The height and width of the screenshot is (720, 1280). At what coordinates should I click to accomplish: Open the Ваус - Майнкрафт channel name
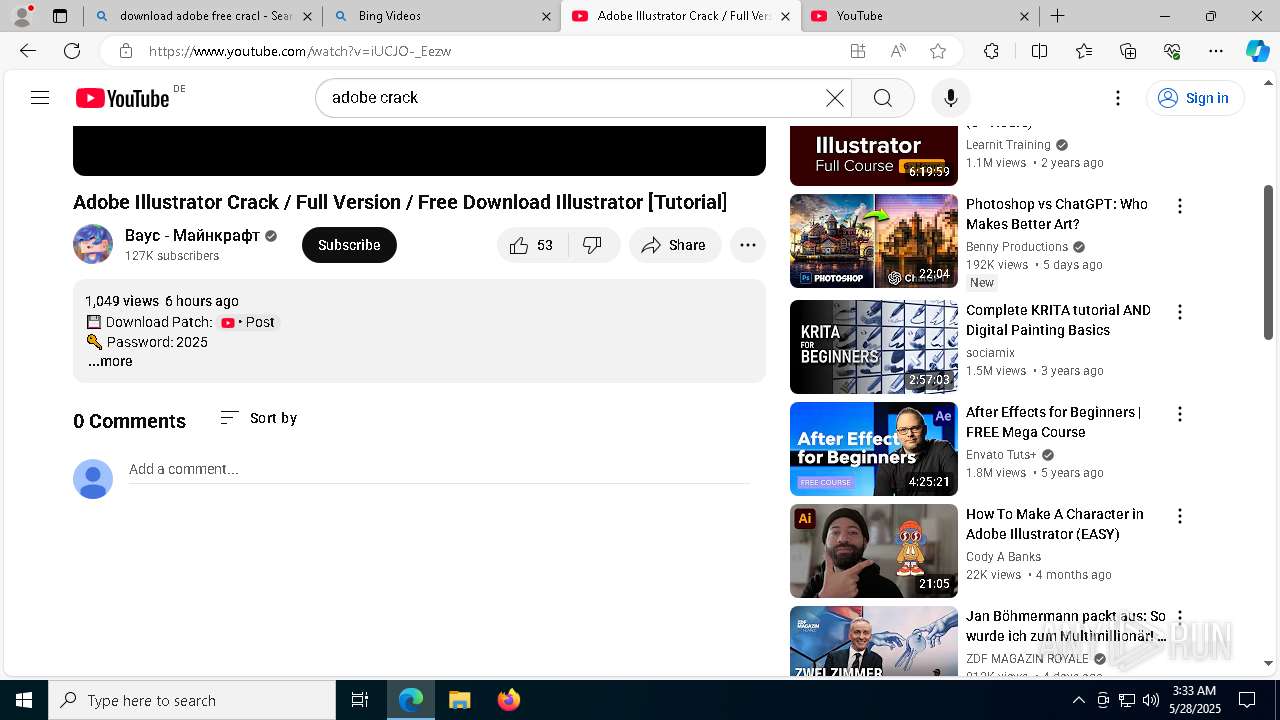pos(192,236)
